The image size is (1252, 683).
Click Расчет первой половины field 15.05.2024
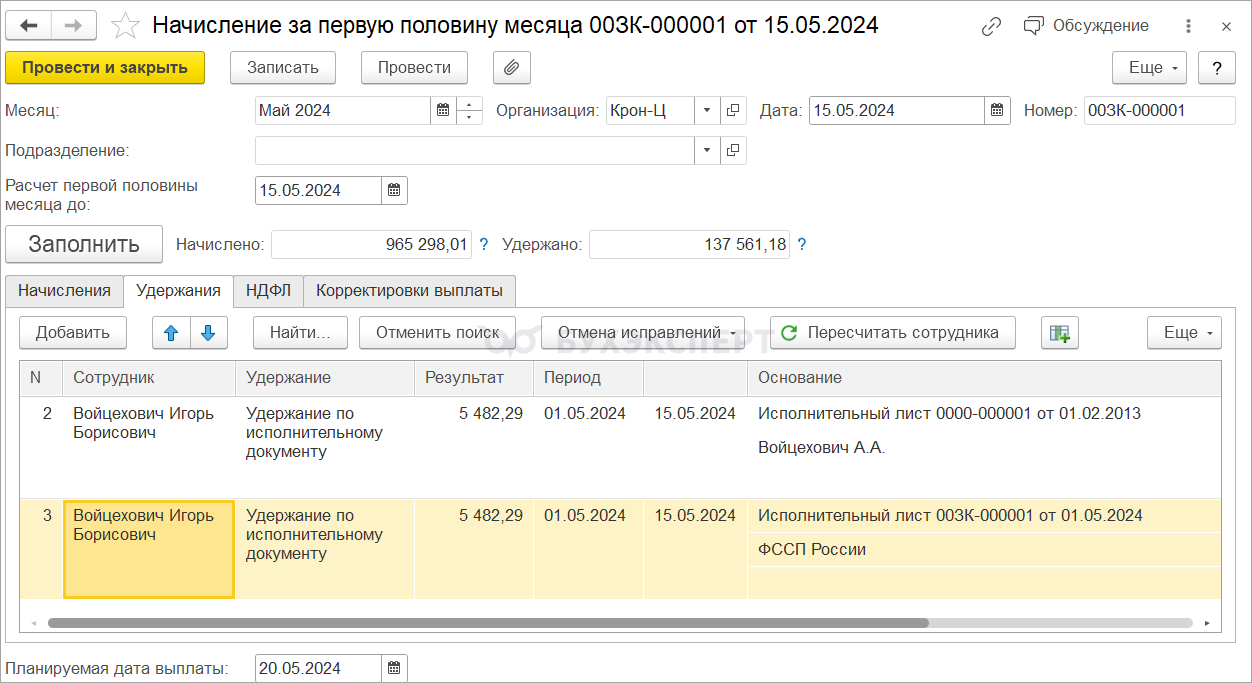[x=318, y=190]
